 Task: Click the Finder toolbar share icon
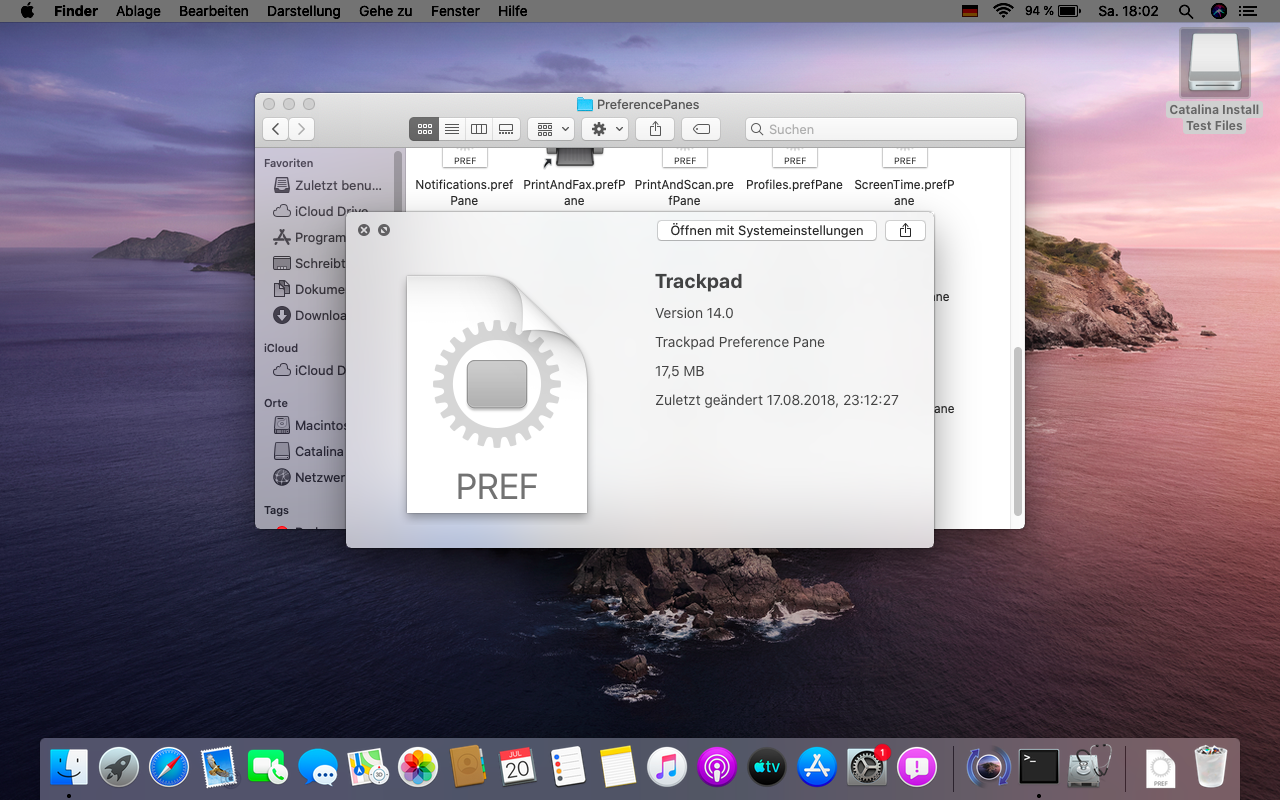pos(655,129)
